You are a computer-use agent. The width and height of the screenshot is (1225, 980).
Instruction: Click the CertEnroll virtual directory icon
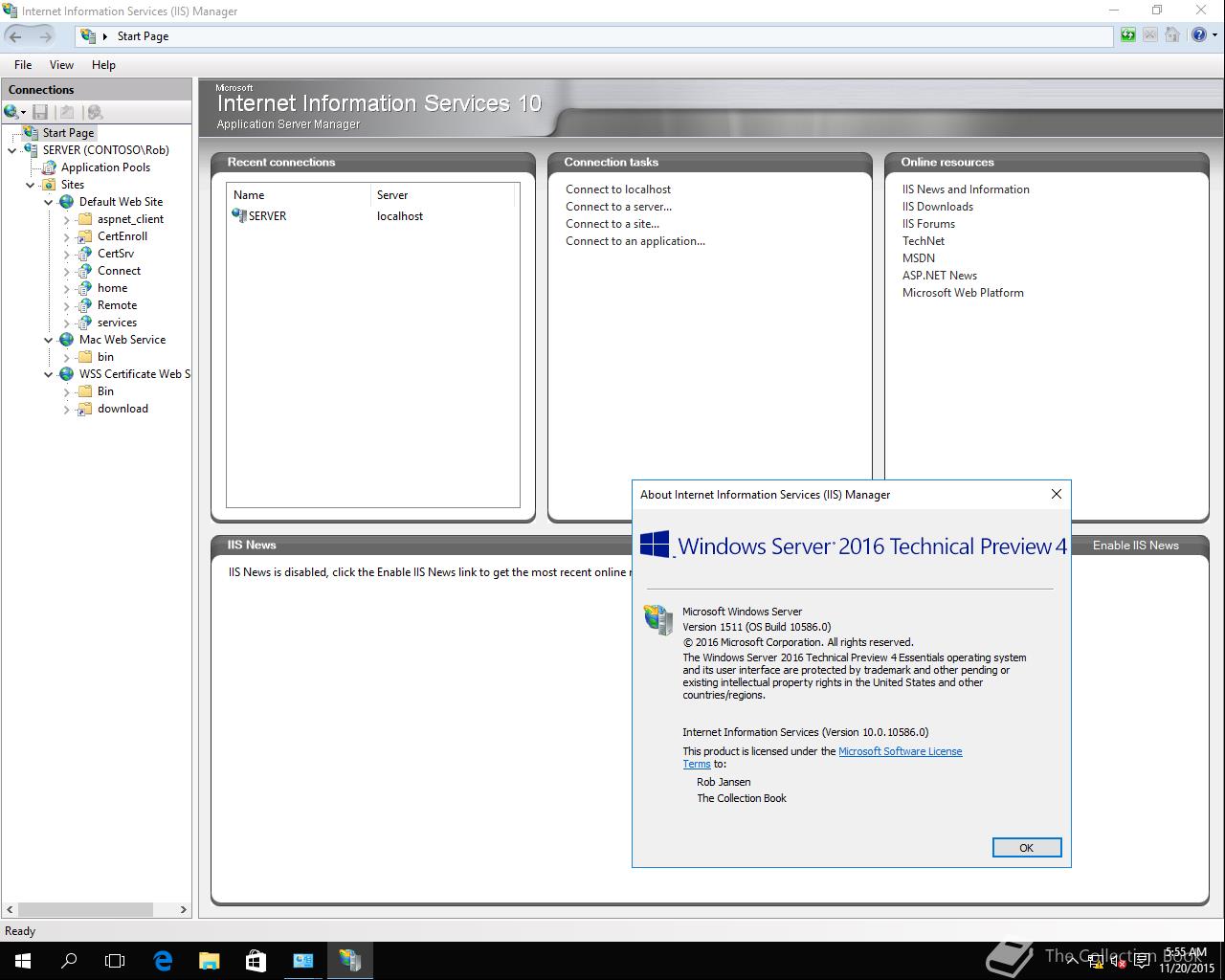(84, 236)
